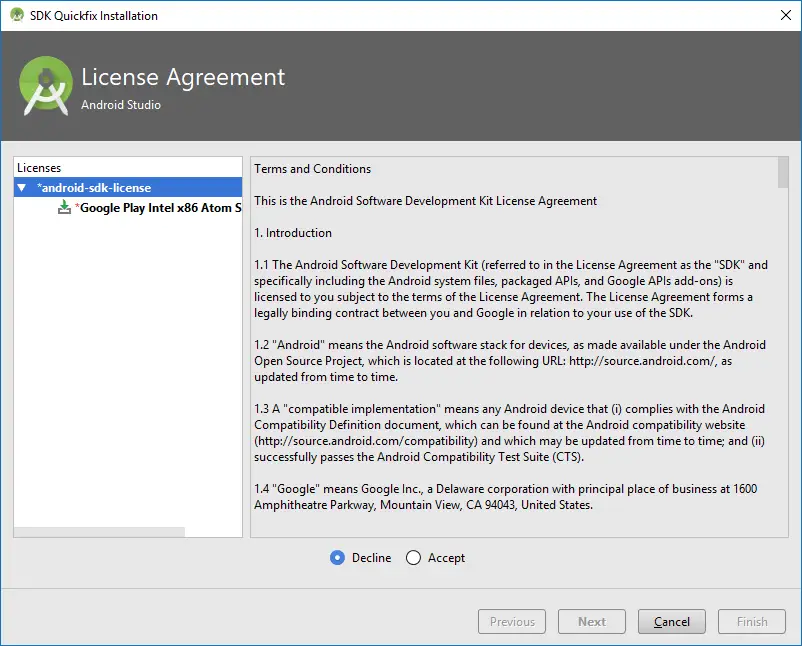Click the Cancel button
Image resolution: width=802 pixels, height=646 pixels.
point(672,621)
